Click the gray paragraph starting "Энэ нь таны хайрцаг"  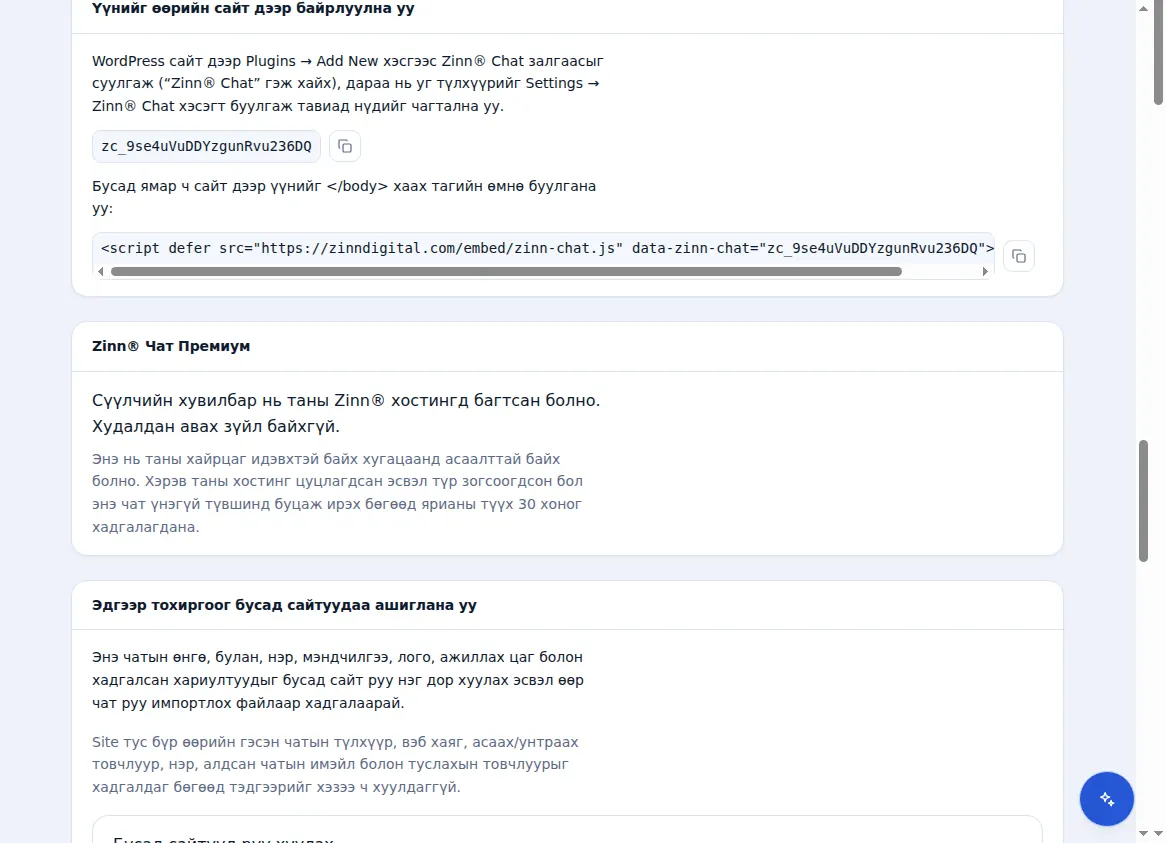tap(338, 493)
